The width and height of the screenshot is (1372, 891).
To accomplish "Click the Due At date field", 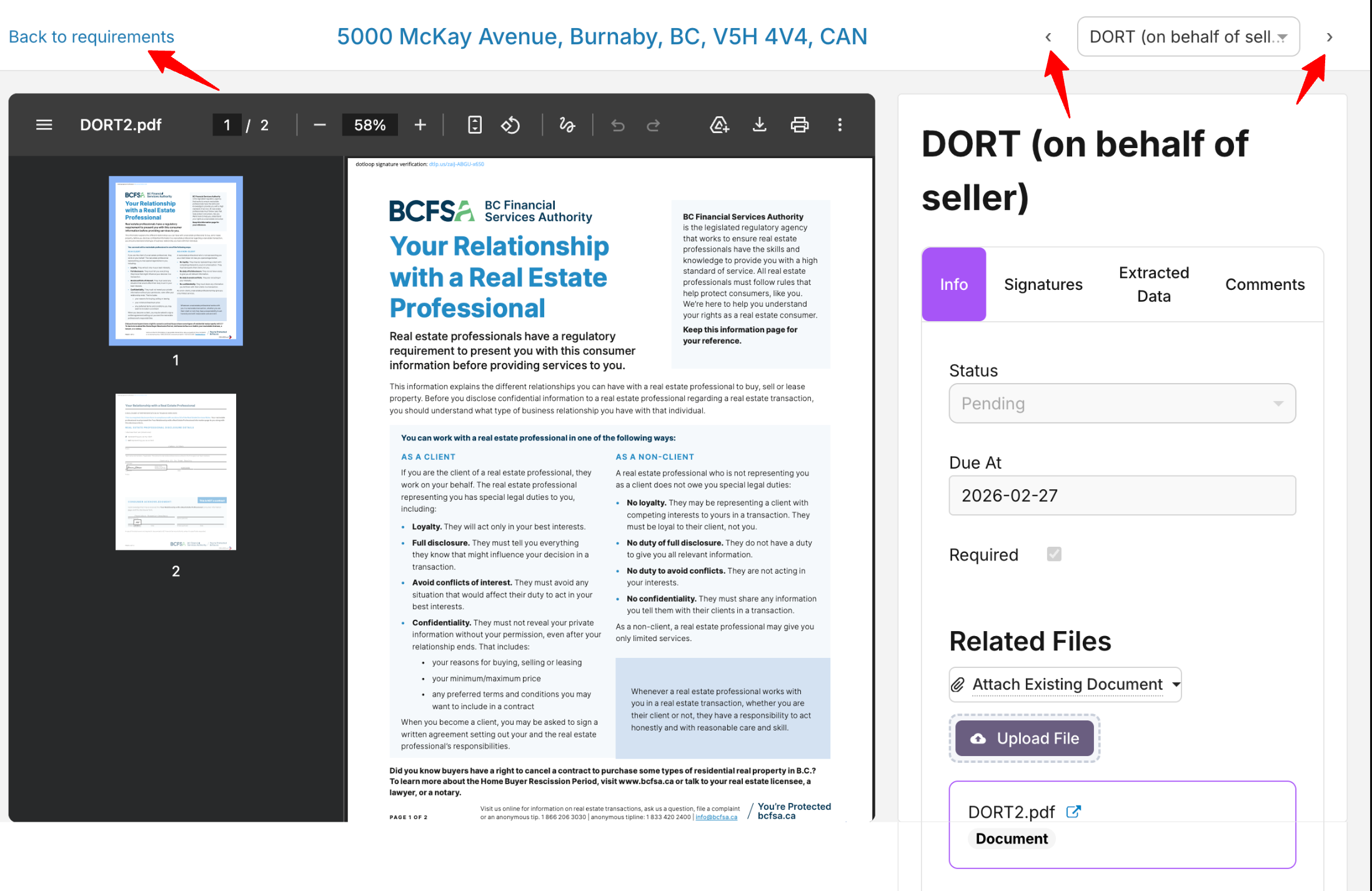I will [x=1122, y=495].
